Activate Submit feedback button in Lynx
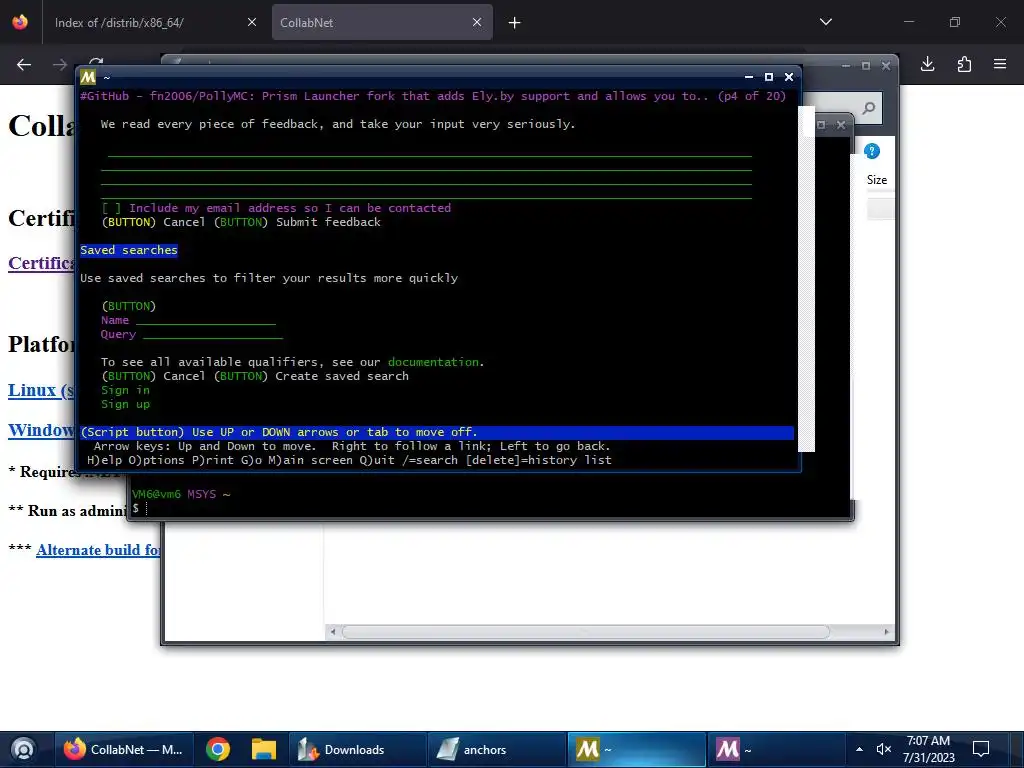Image resolution: width=1024 pixels, height=768 pixels. coord(298,222)
